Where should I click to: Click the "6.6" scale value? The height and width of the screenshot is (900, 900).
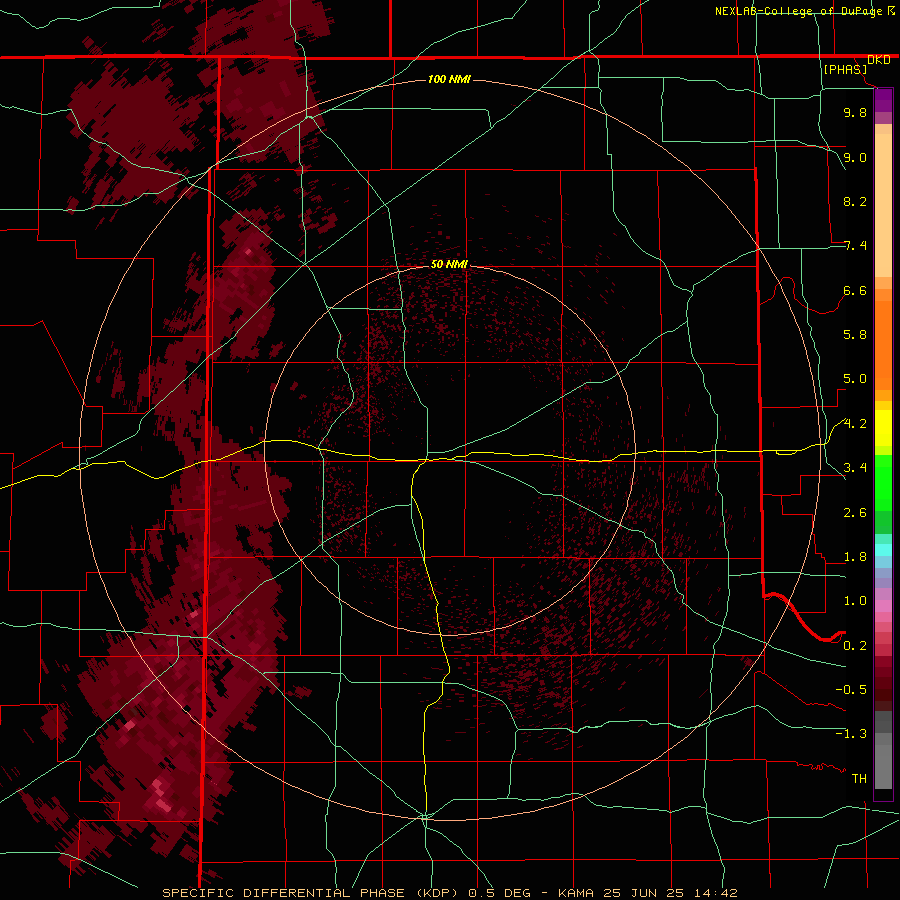click(x=855, y=290)
